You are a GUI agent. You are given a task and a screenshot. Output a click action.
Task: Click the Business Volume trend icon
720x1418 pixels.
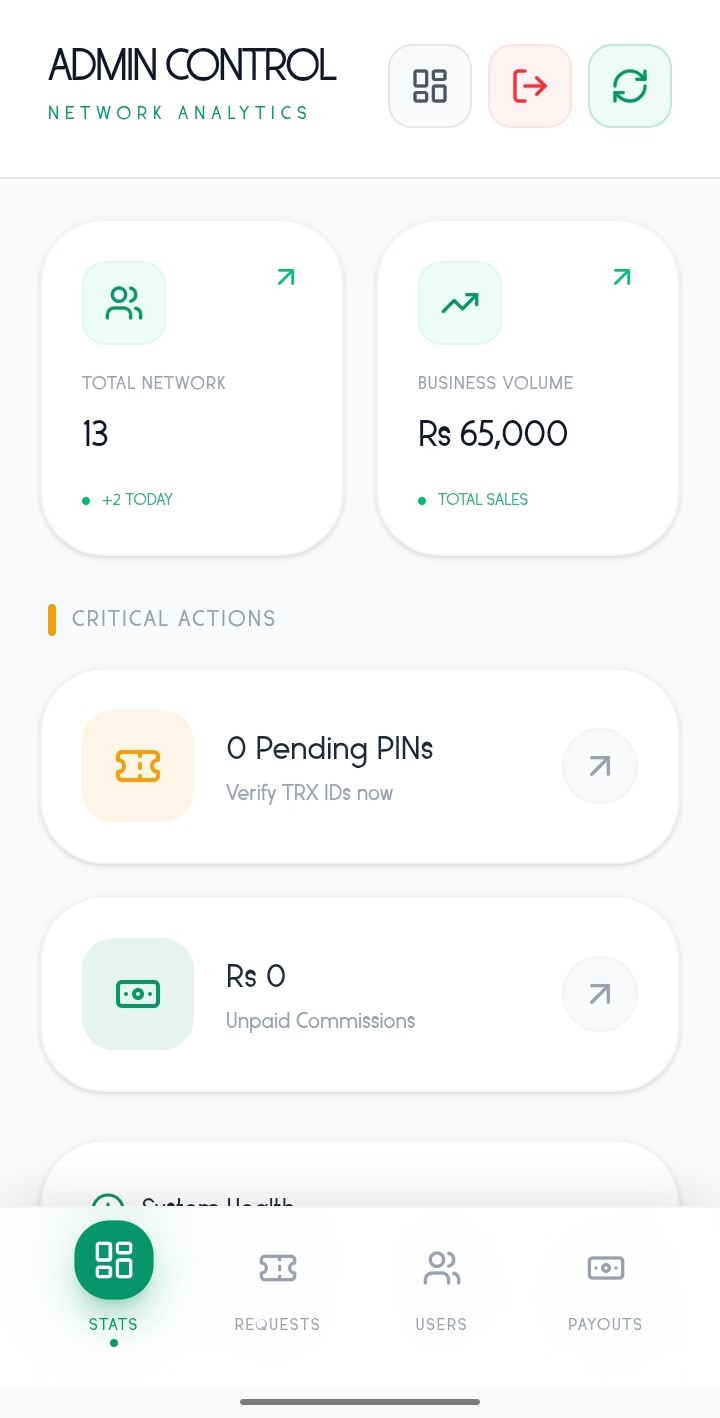(460, 303)
